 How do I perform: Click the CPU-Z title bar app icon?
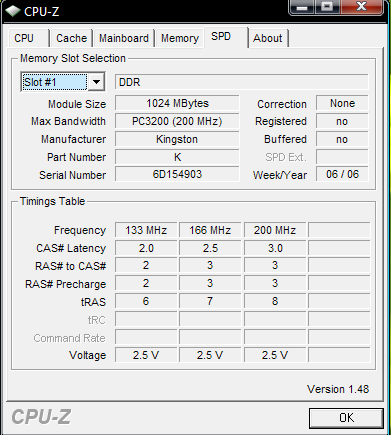[13, 11]
